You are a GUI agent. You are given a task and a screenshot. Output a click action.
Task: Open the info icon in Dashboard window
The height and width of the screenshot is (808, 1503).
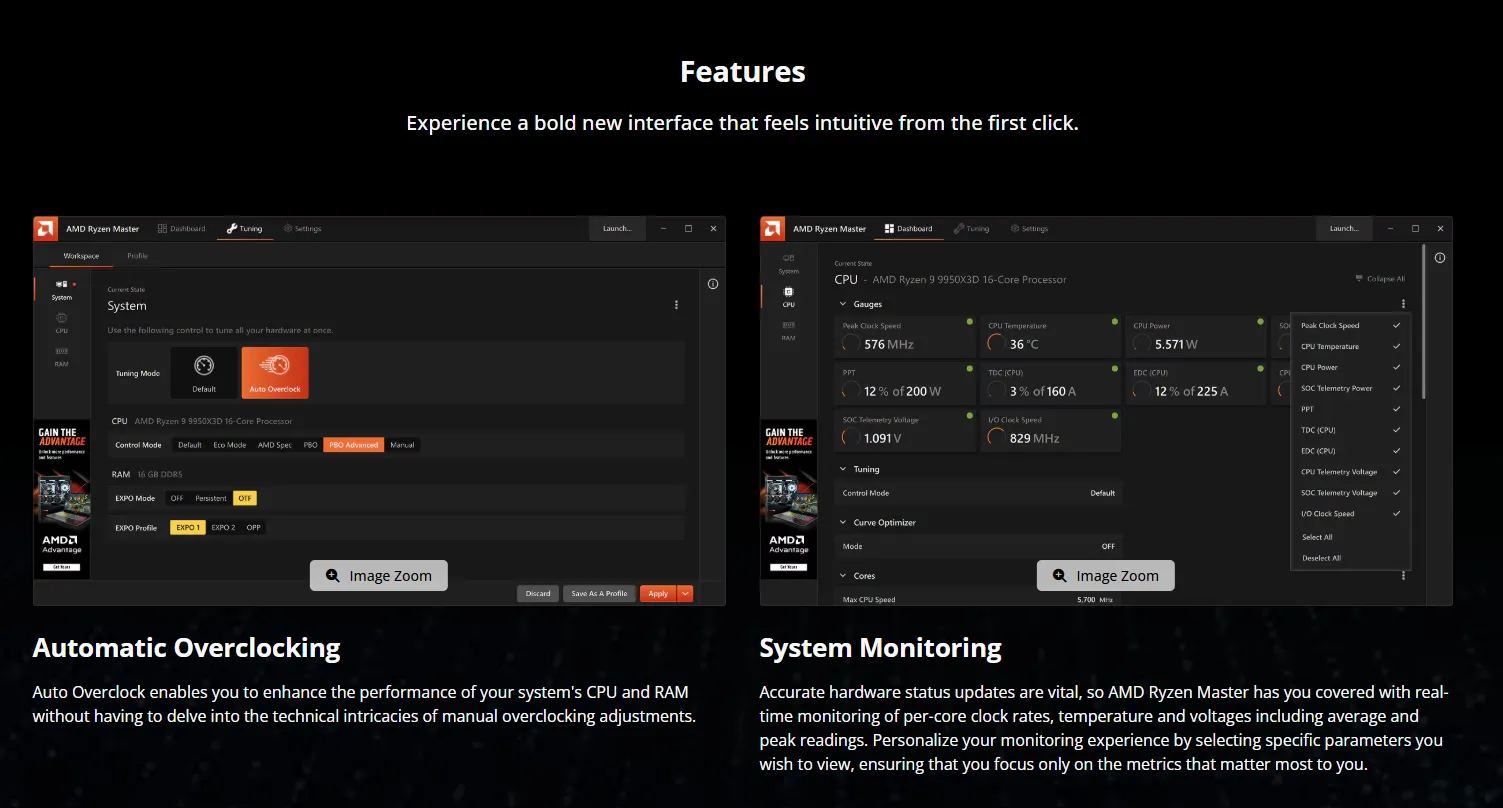tap(1440, 258)
